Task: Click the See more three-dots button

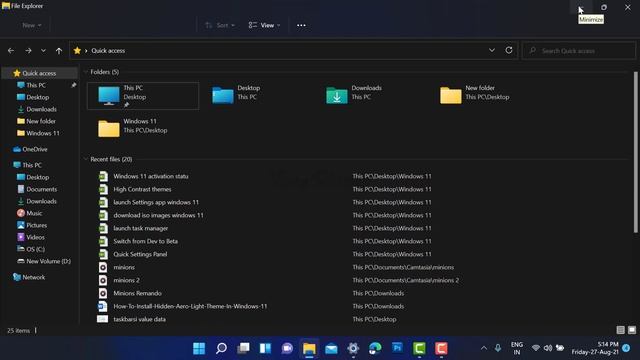Action: (301, 25)
